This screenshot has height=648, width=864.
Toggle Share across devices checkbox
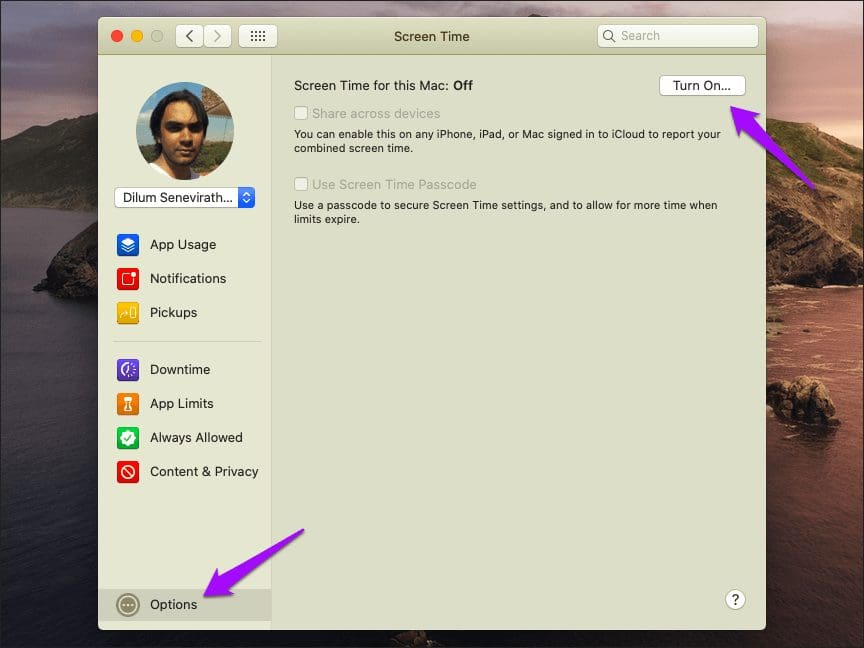tap(301, 114)
